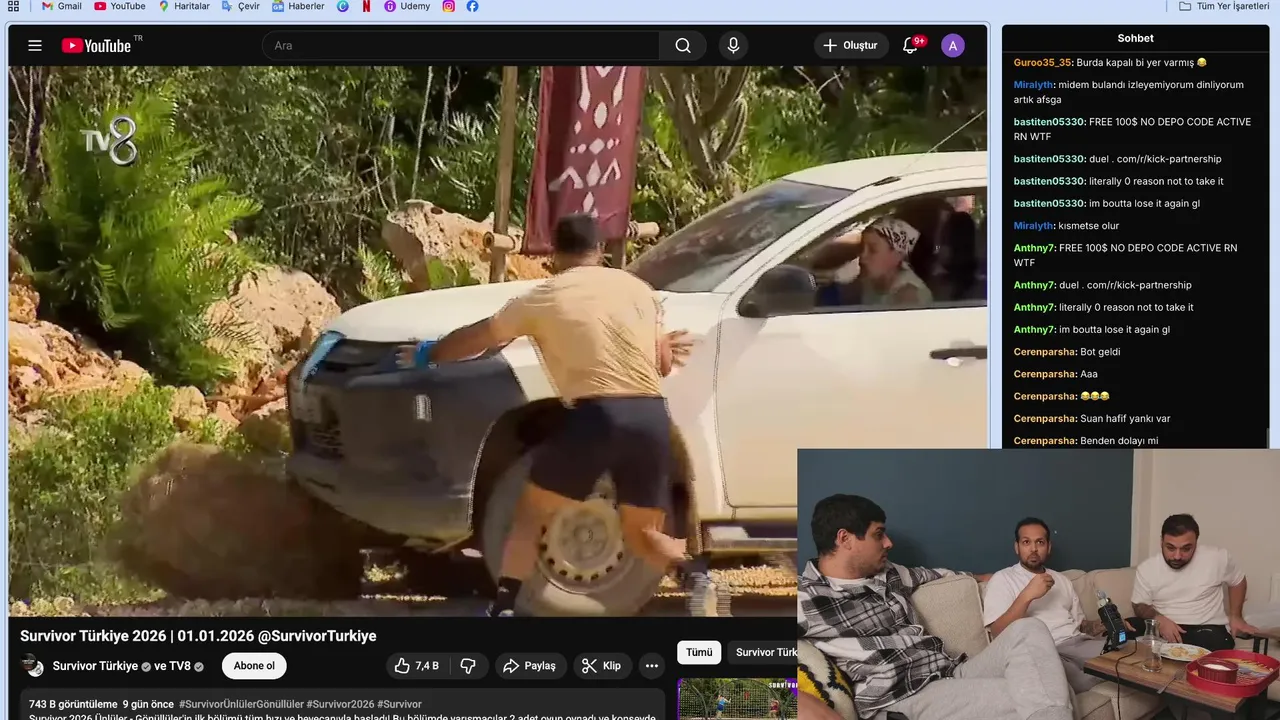Image resolution: width=1280 pixels, height=720 pixels.
Task: Open the Çevir translate bookmark
Action: coord(241,6)
